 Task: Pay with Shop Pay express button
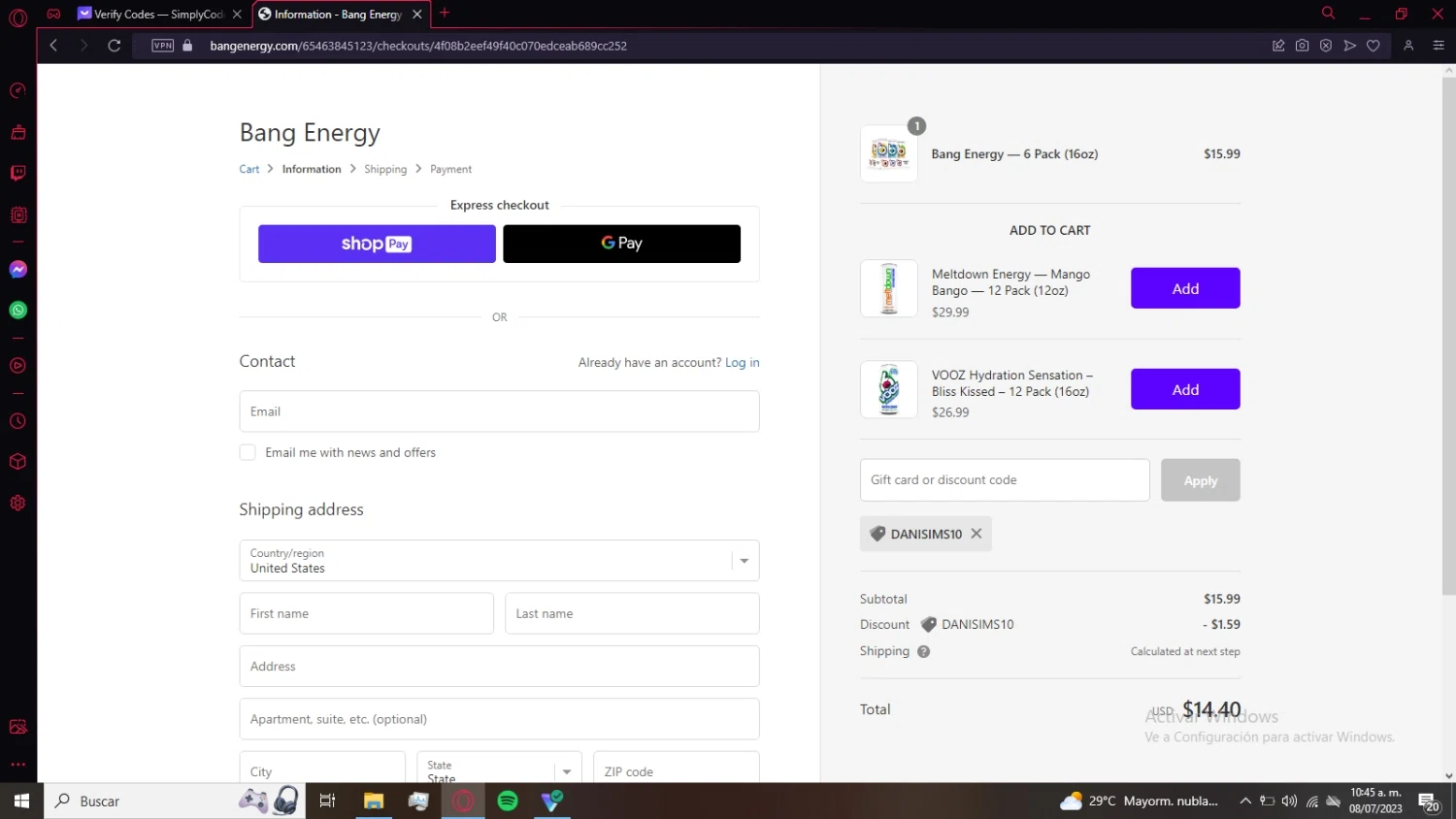pos(377,244)
